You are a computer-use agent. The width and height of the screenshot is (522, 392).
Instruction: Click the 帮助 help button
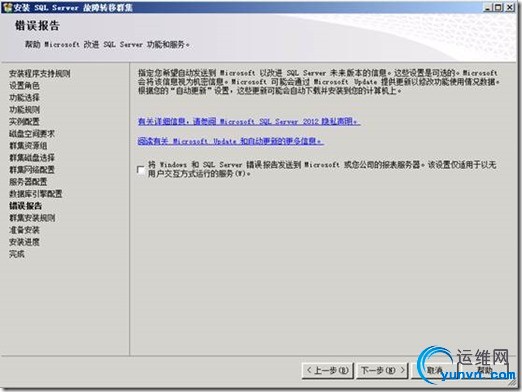[485, 370]
